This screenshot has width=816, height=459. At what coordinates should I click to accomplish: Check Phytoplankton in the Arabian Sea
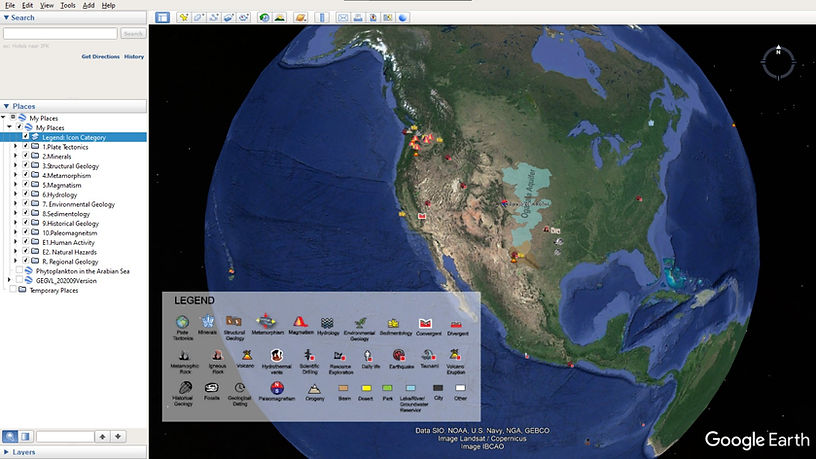pos(19,271)
